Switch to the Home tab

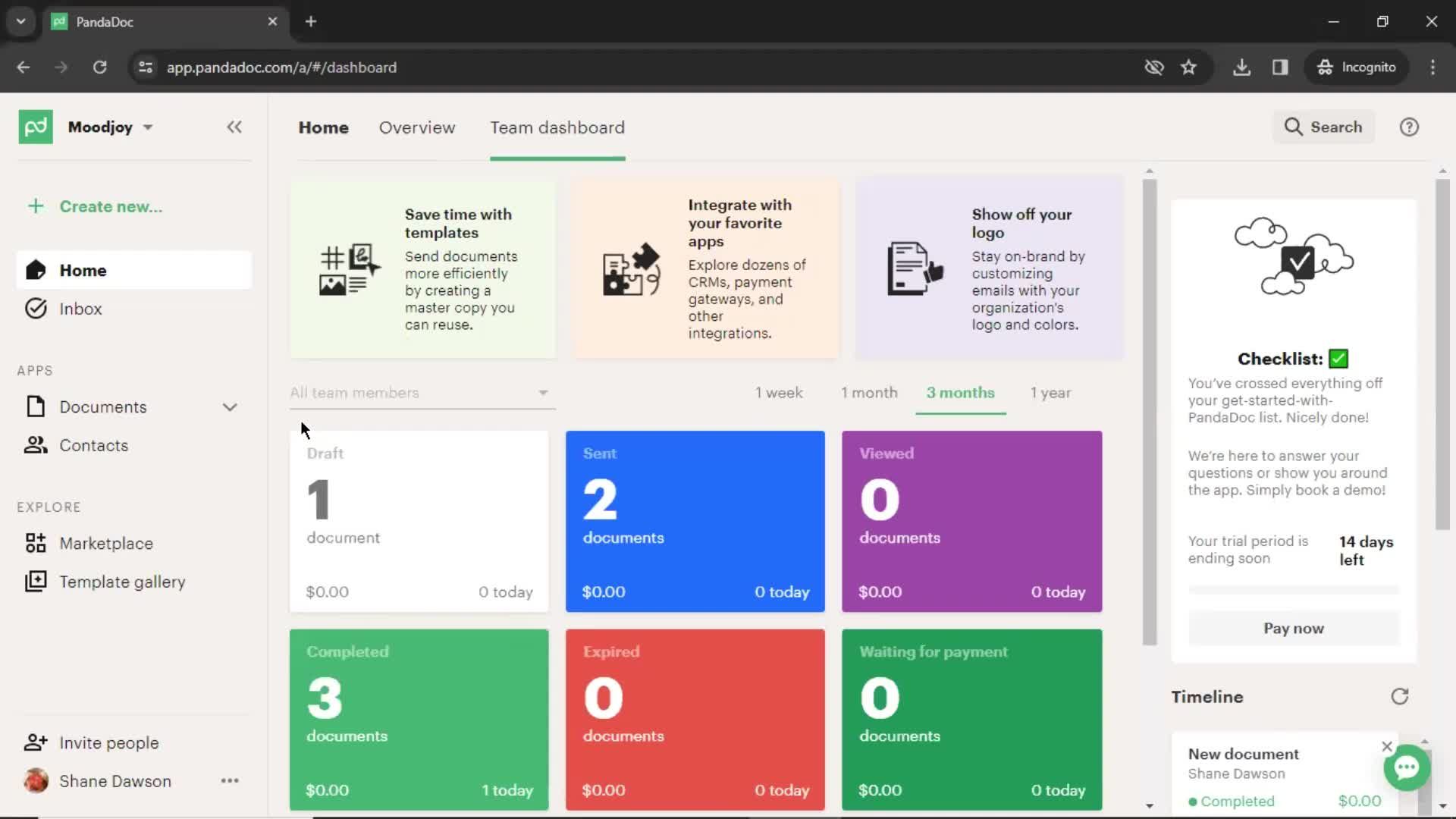pos(323,127)
